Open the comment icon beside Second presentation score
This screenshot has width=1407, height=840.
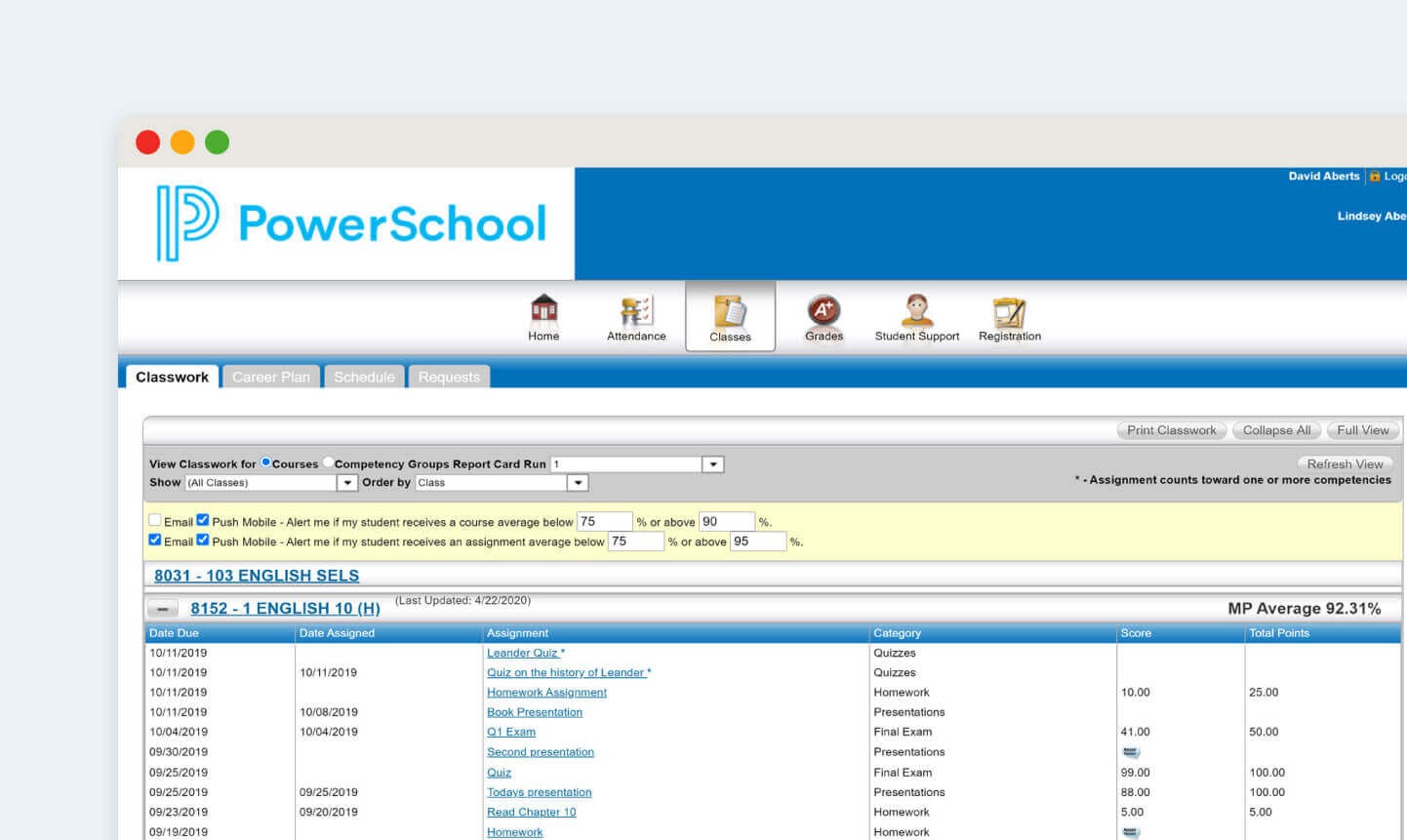coord(1131,751)
